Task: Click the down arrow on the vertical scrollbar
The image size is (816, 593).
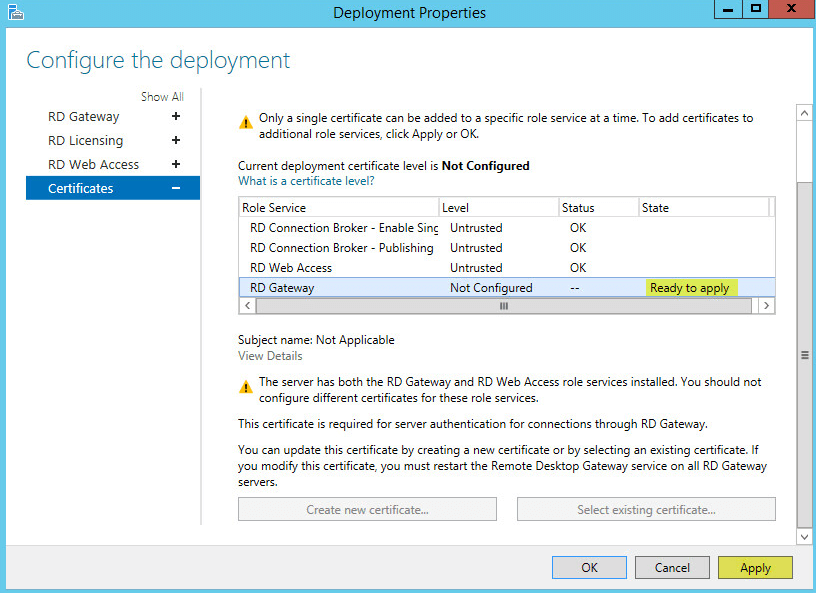Action: [x=804, y=536]
